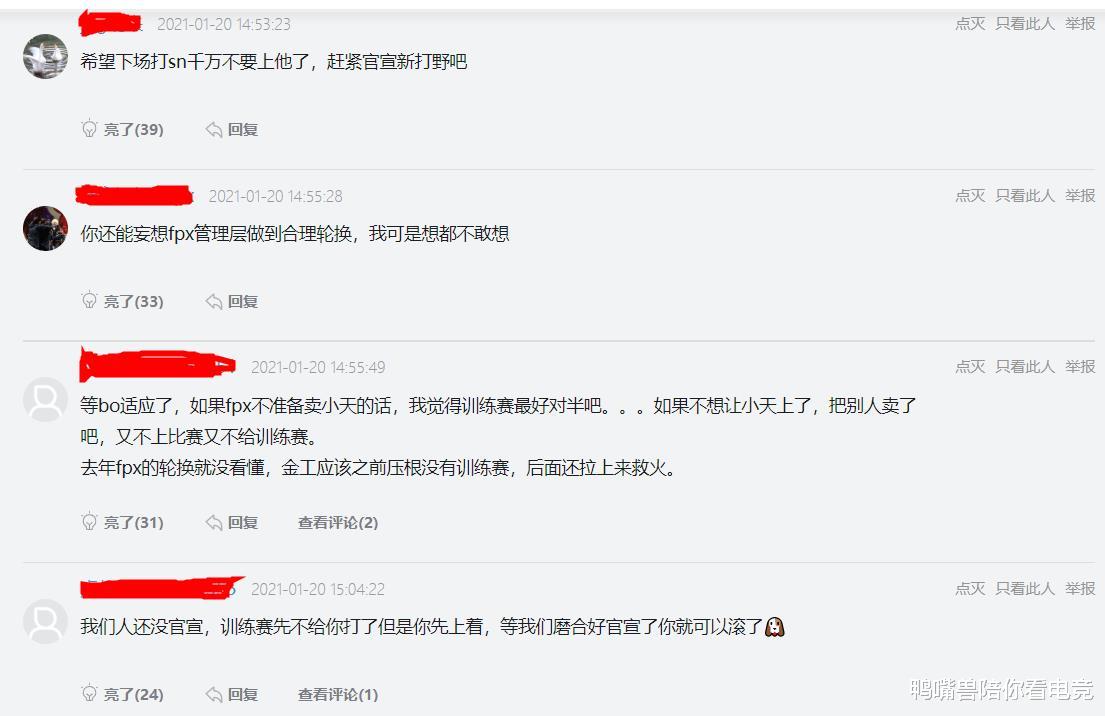Click the lightbulb icon beside 亮了(24)
Viewport: 1105px width, 716px height.
point(89,693)
